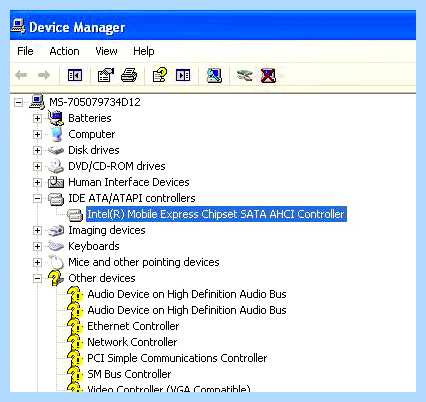Select the Human Interface Devices label
This screenshot has width=426, height=402.
(129, 182)
